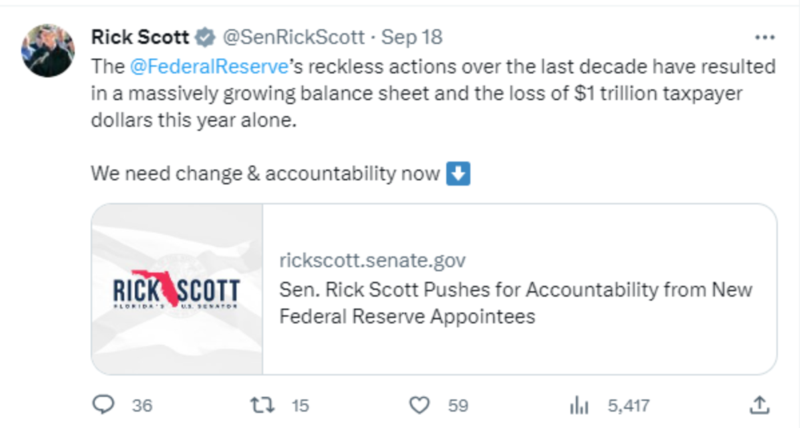Click the share upload icon
The height and width of the screenshot is (428, 800).
point(759,405)
